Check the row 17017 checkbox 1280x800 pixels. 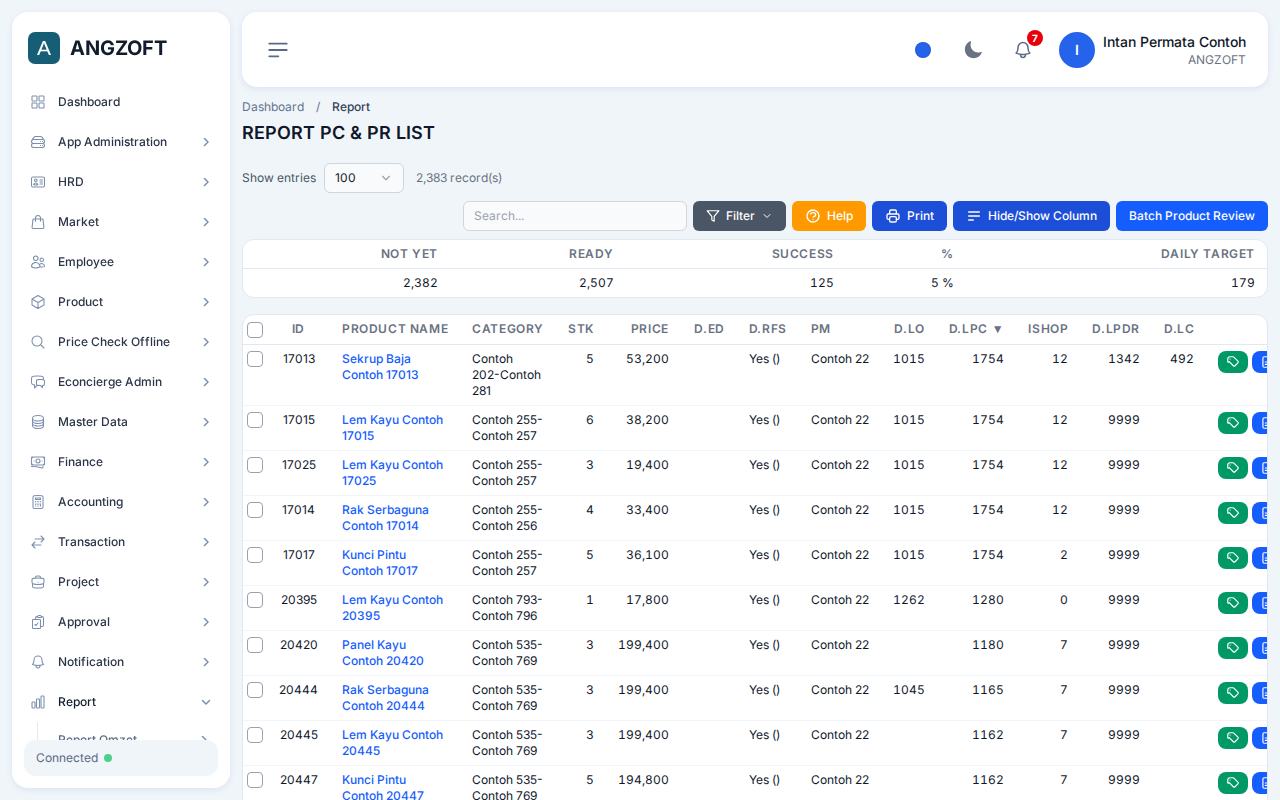(255, 555)
